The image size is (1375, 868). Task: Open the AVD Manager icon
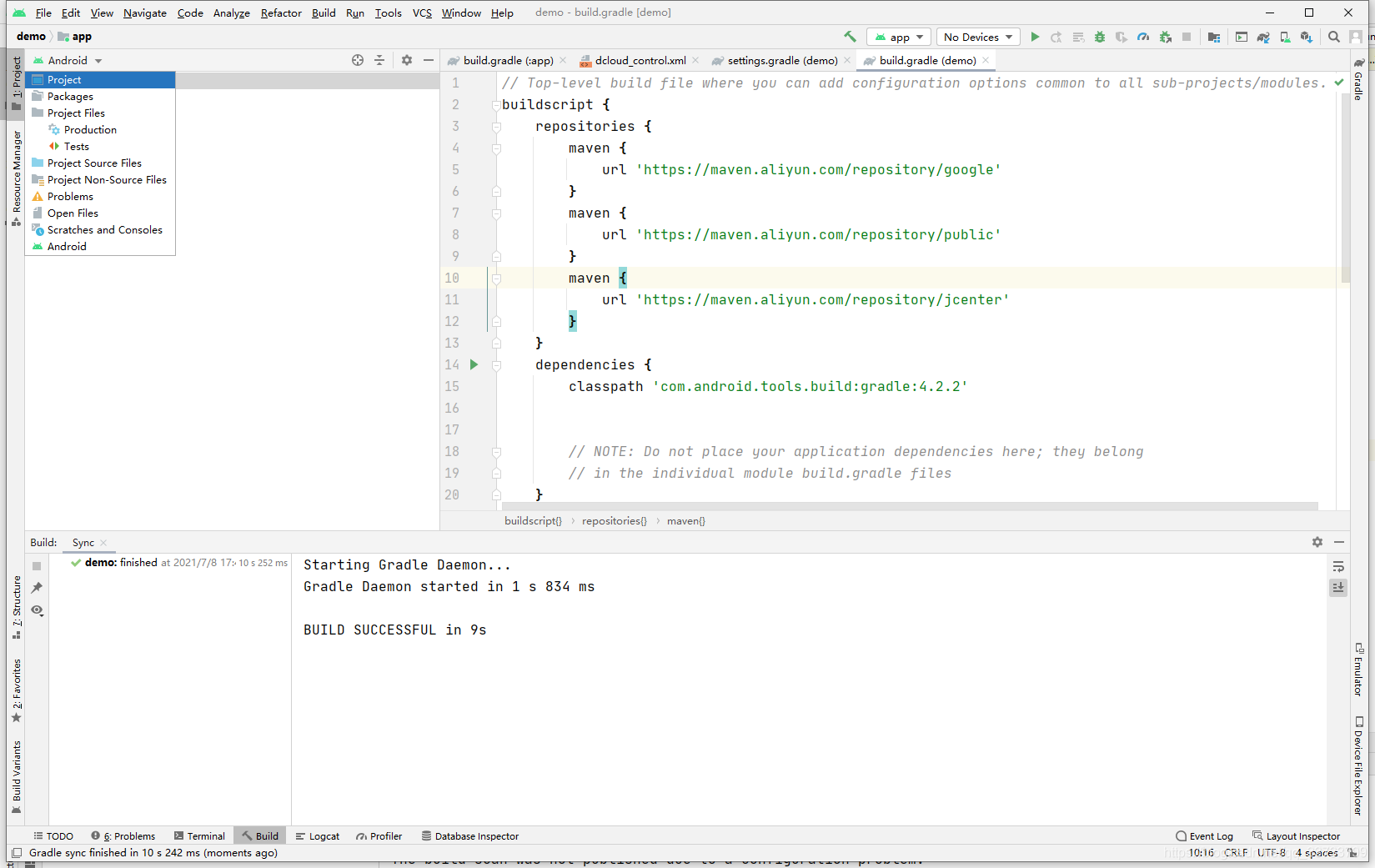1285,37
